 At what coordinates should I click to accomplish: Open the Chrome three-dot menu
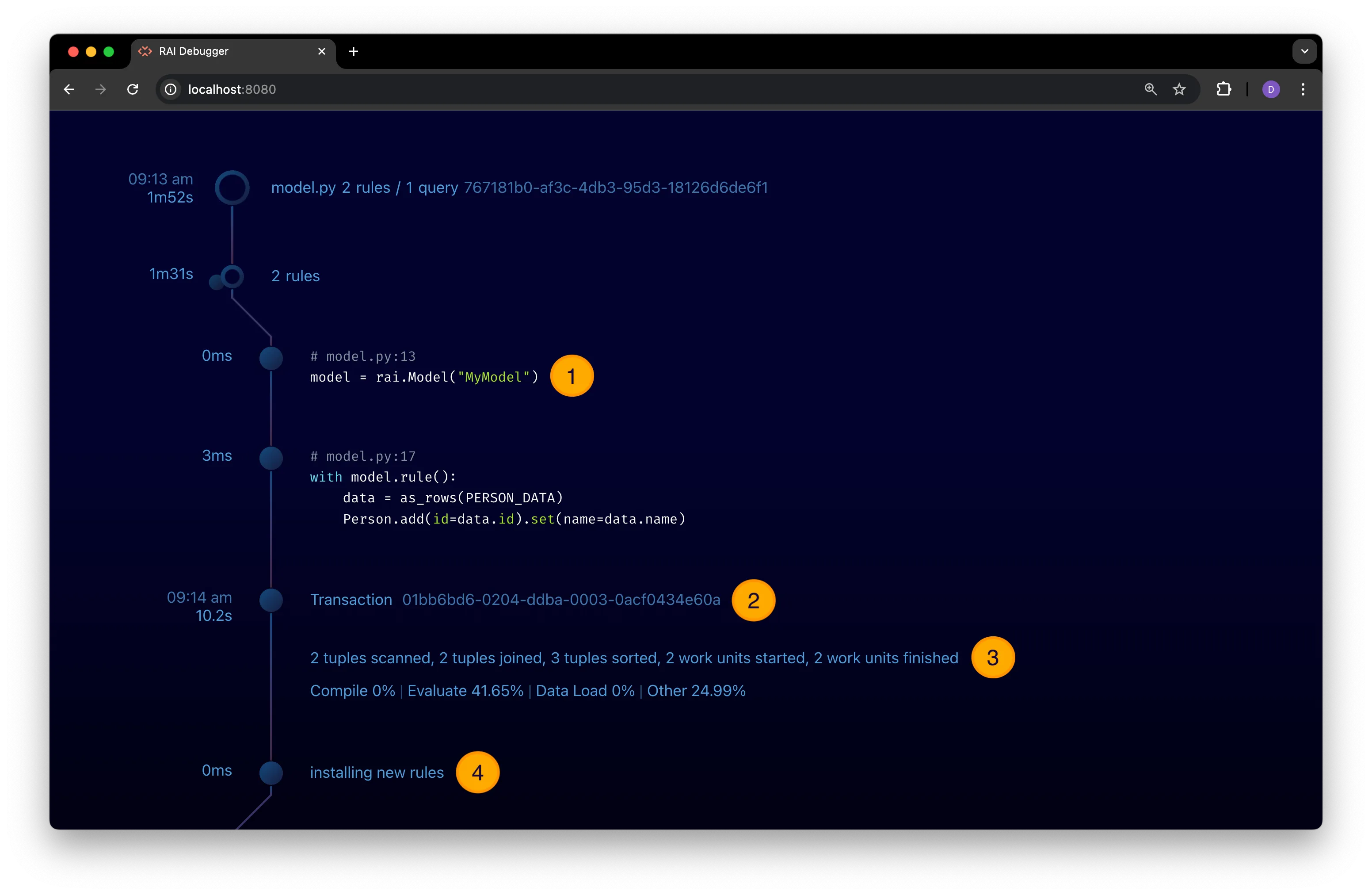[1303, 89]
